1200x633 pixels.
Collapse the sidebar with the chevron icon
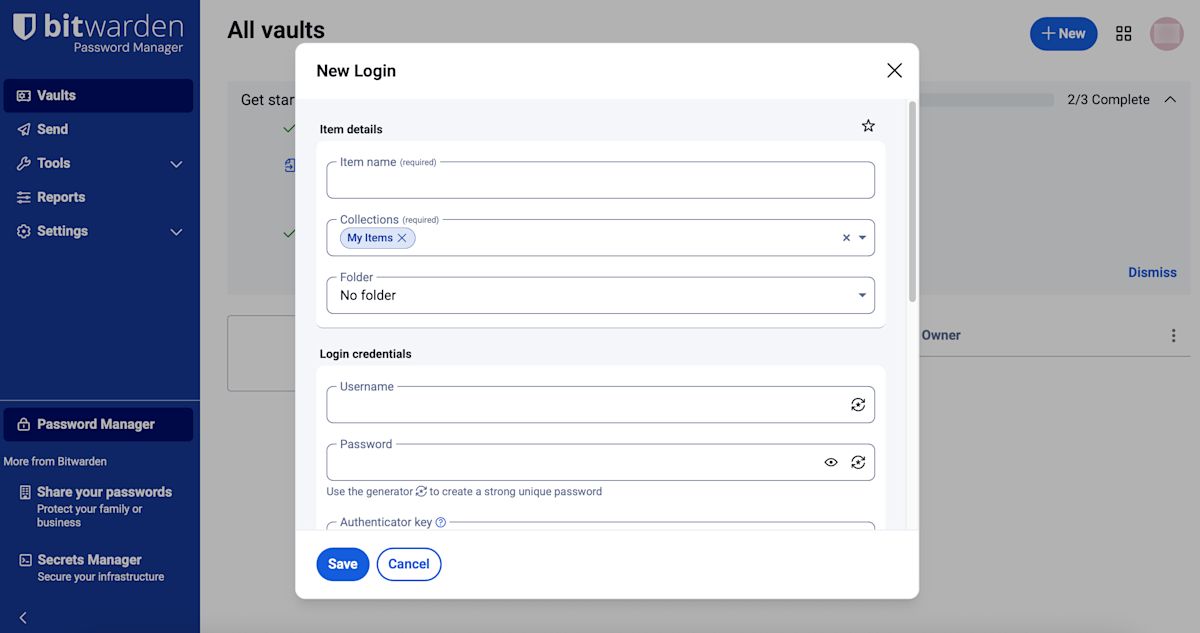pos(23,618)
